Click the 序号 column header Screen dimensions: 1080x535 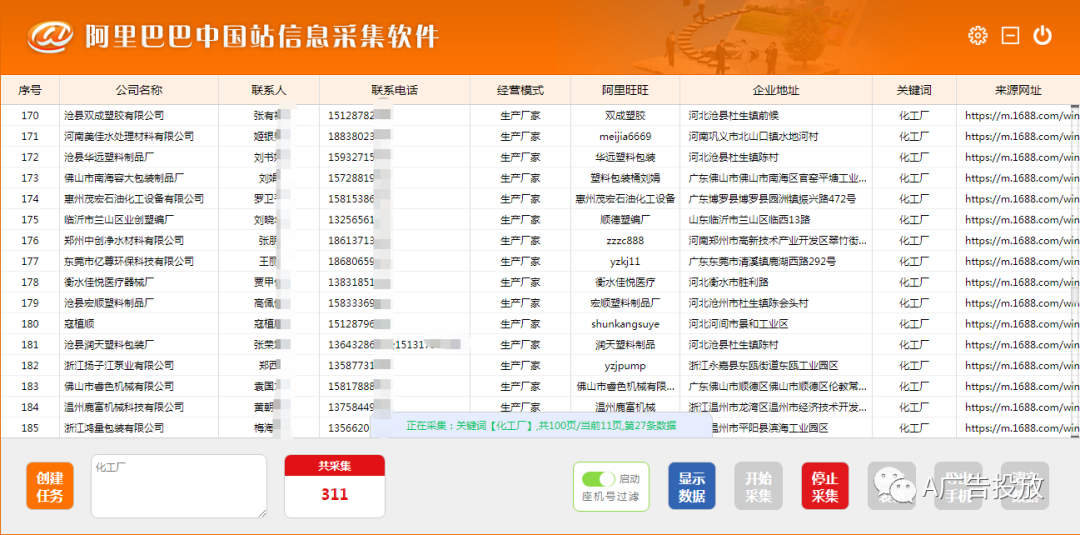[30, 90]
